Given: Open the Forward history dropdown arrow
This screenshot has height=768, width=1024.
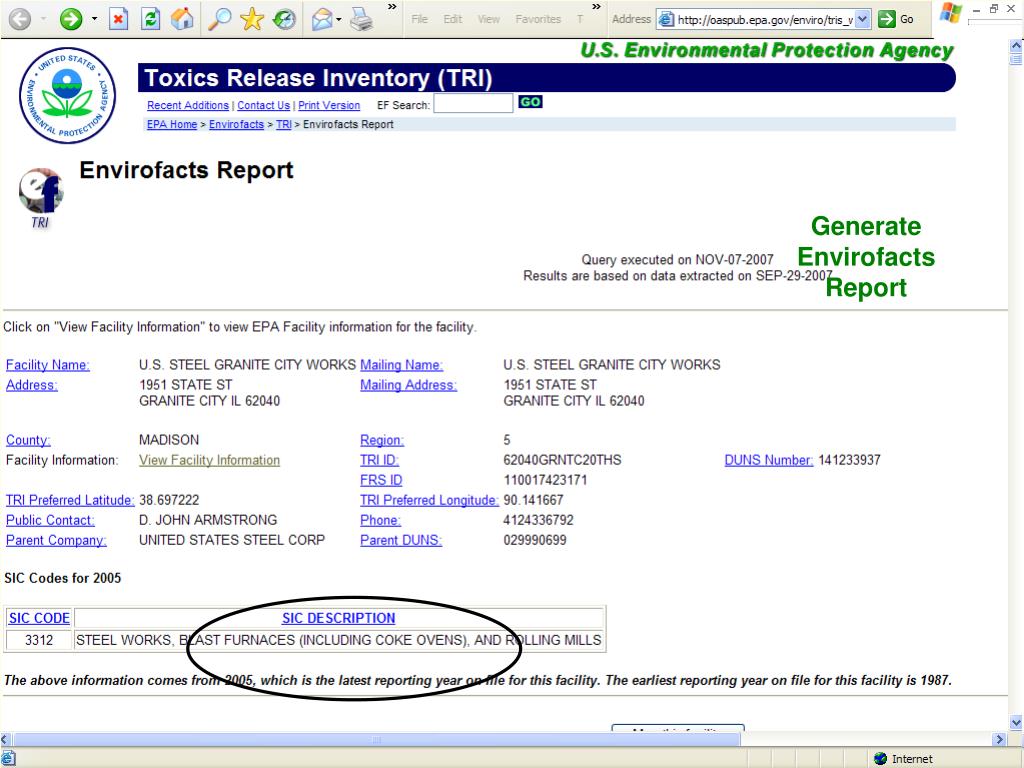Looking at the screenshot, I should [x=94, y=19].
